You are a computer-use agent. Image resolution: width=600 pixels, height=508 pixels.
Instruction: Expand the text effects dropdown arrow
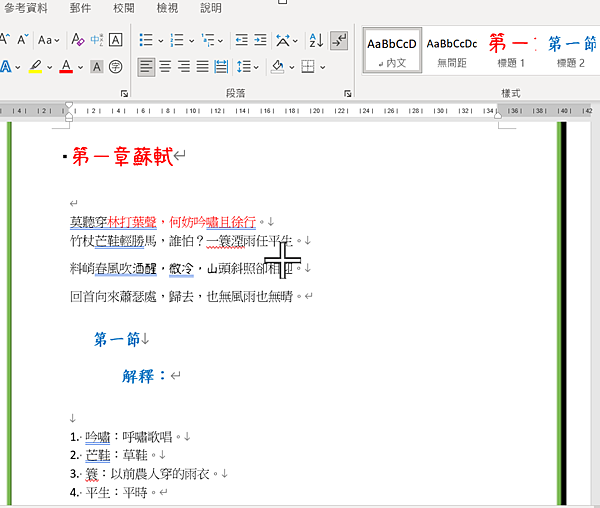click(18, 68)
